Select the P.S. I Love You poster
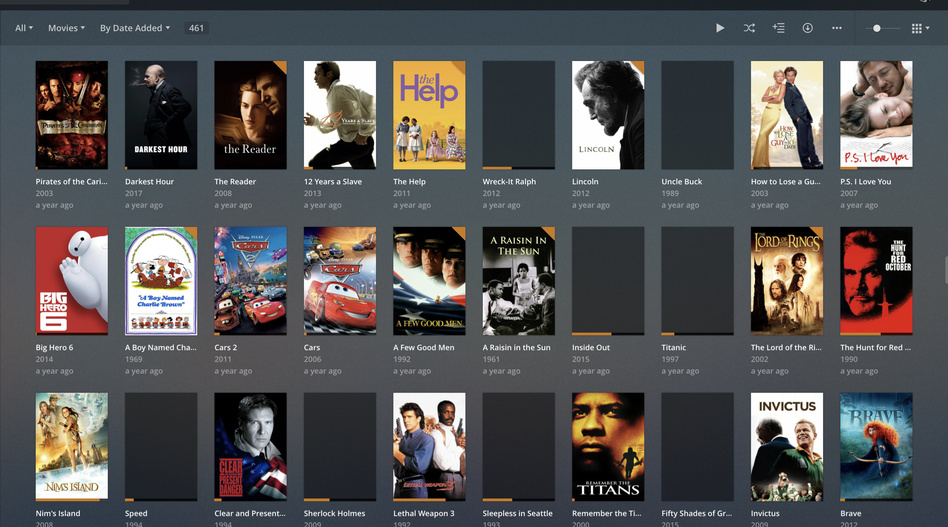This screenshot has width=948, height=527. (876, 115)
